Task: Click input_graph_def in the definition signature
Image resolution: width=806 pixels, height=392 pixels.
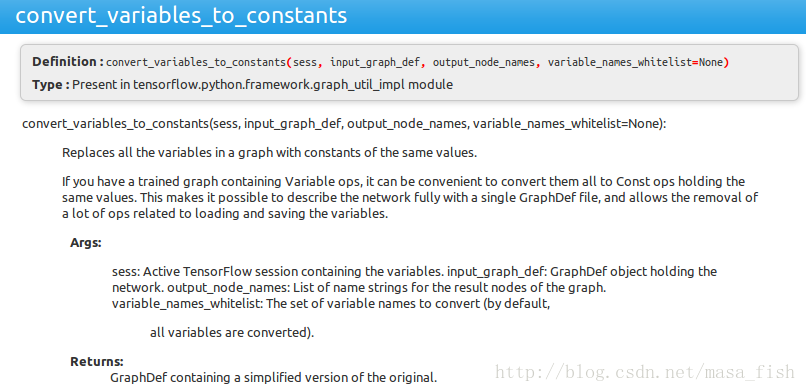Action: click(375, 63)
